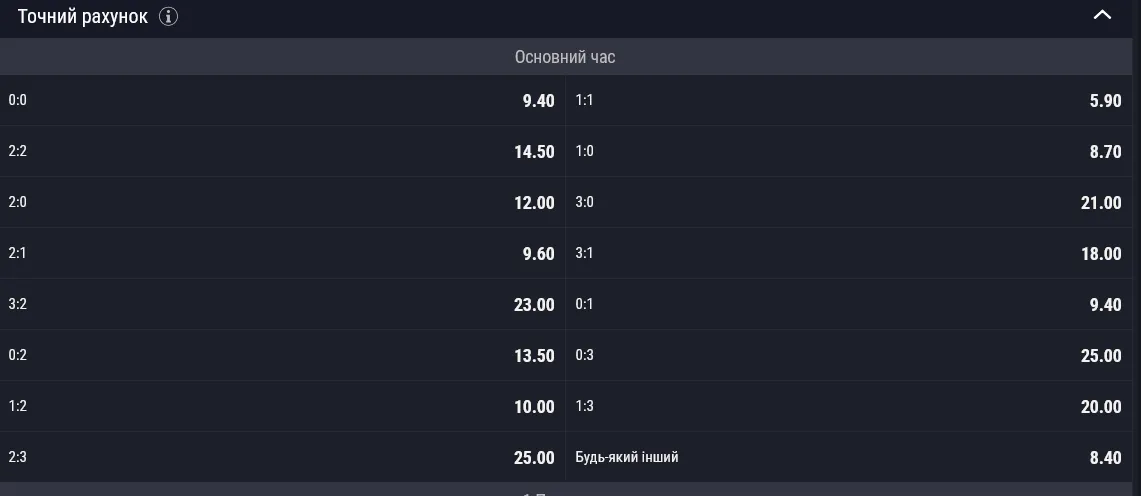Collapse the Точний рахунок section chevron
Viewport: 1141px width, 496px height.
[1102, 15]
